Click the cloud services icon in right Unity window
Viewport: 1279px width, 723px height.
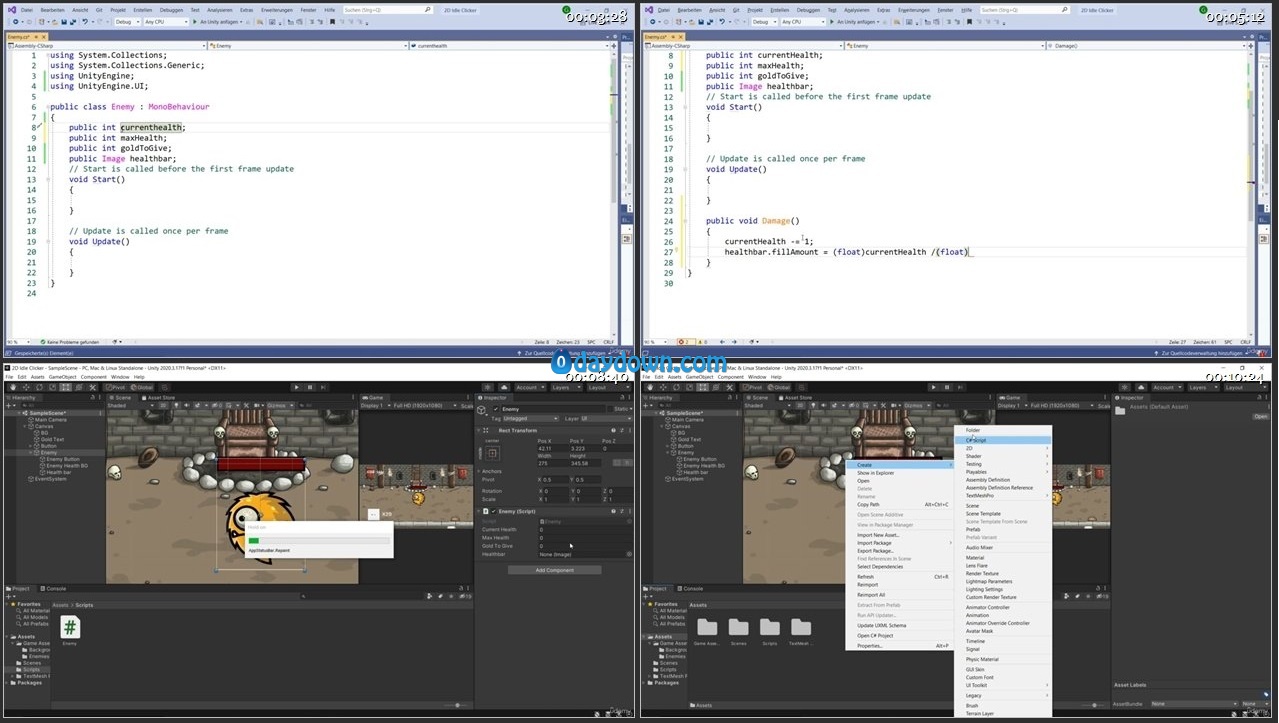click(x=1143, y=387)
